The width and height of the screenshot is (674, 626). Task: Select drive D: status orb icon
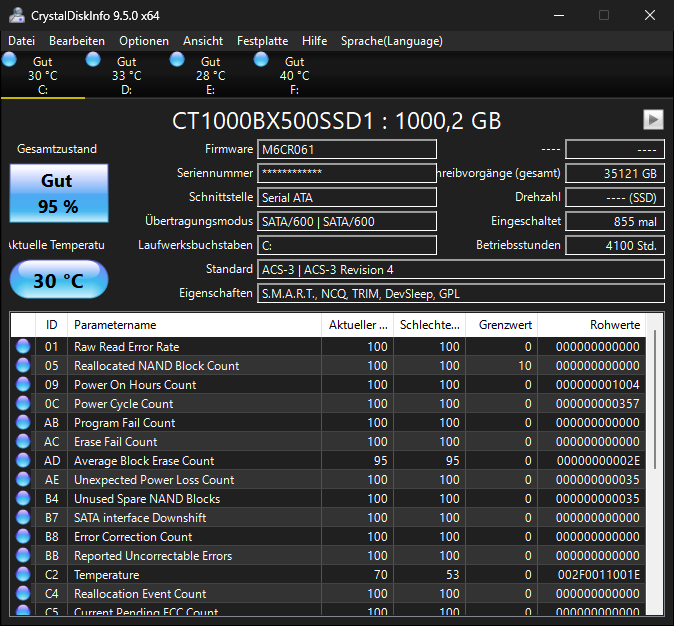(x=94, y=60)
